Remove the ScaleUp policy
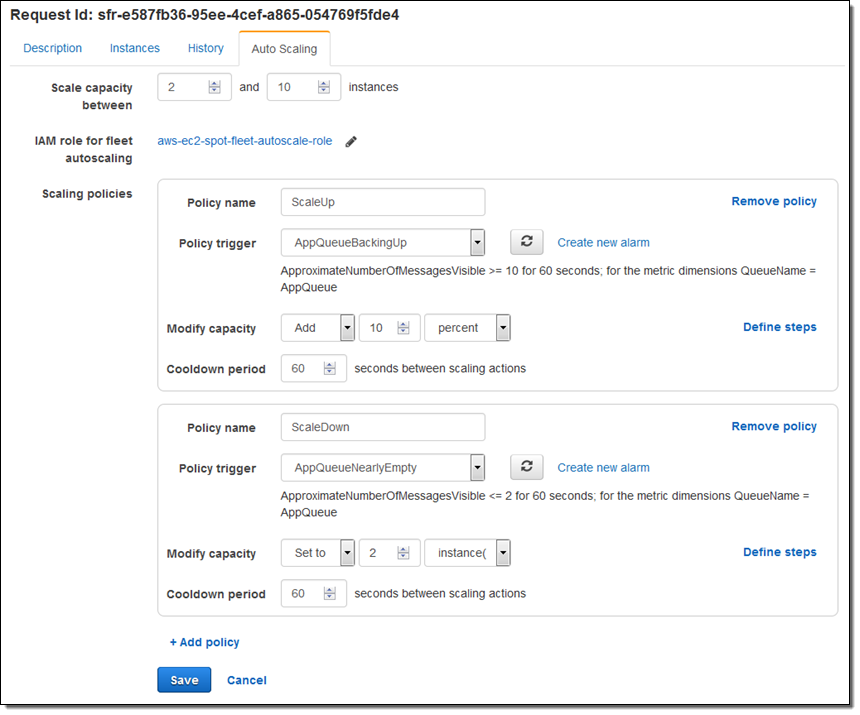The height and width of the screenshot is (715, 860). (x=774, y=201)
